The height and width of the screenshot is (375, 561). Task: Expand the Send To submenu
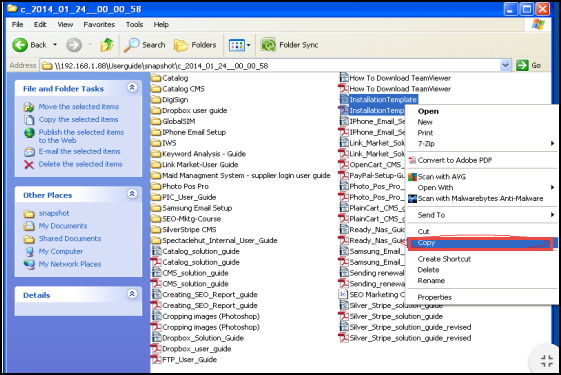(552, 215)
